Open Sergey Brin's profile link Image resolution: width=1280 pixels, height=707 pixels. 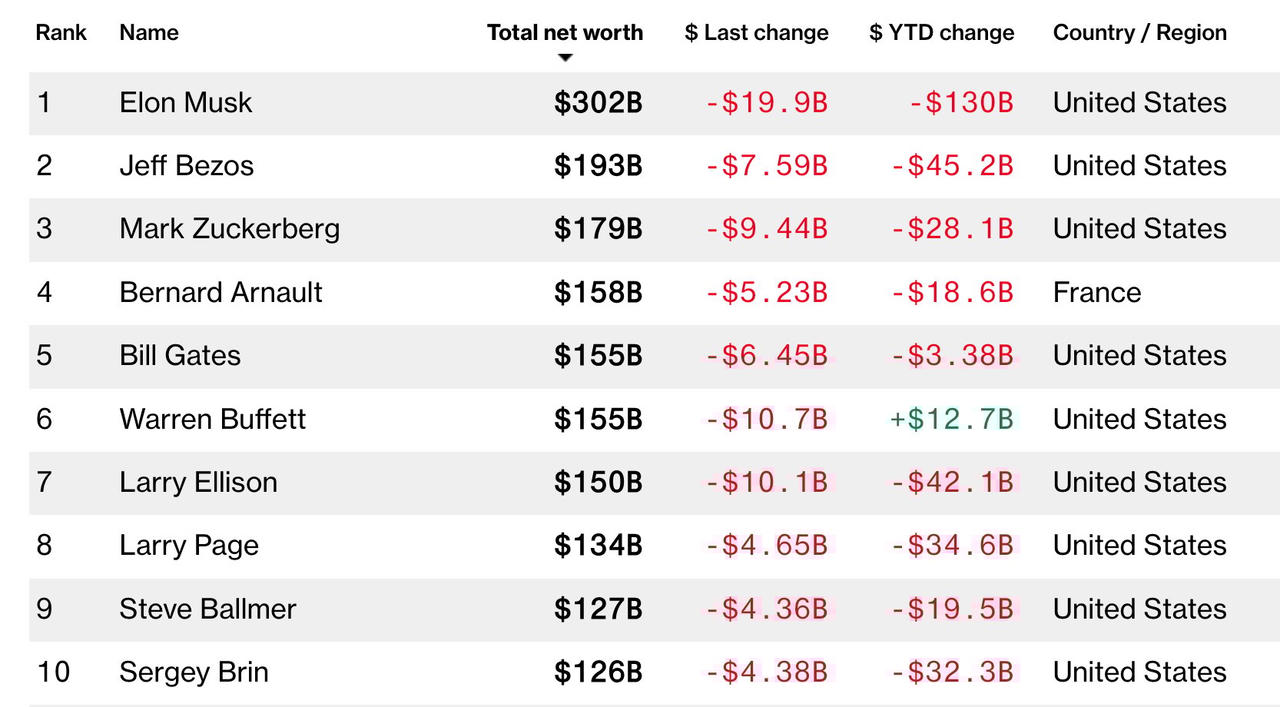(194, 672)
